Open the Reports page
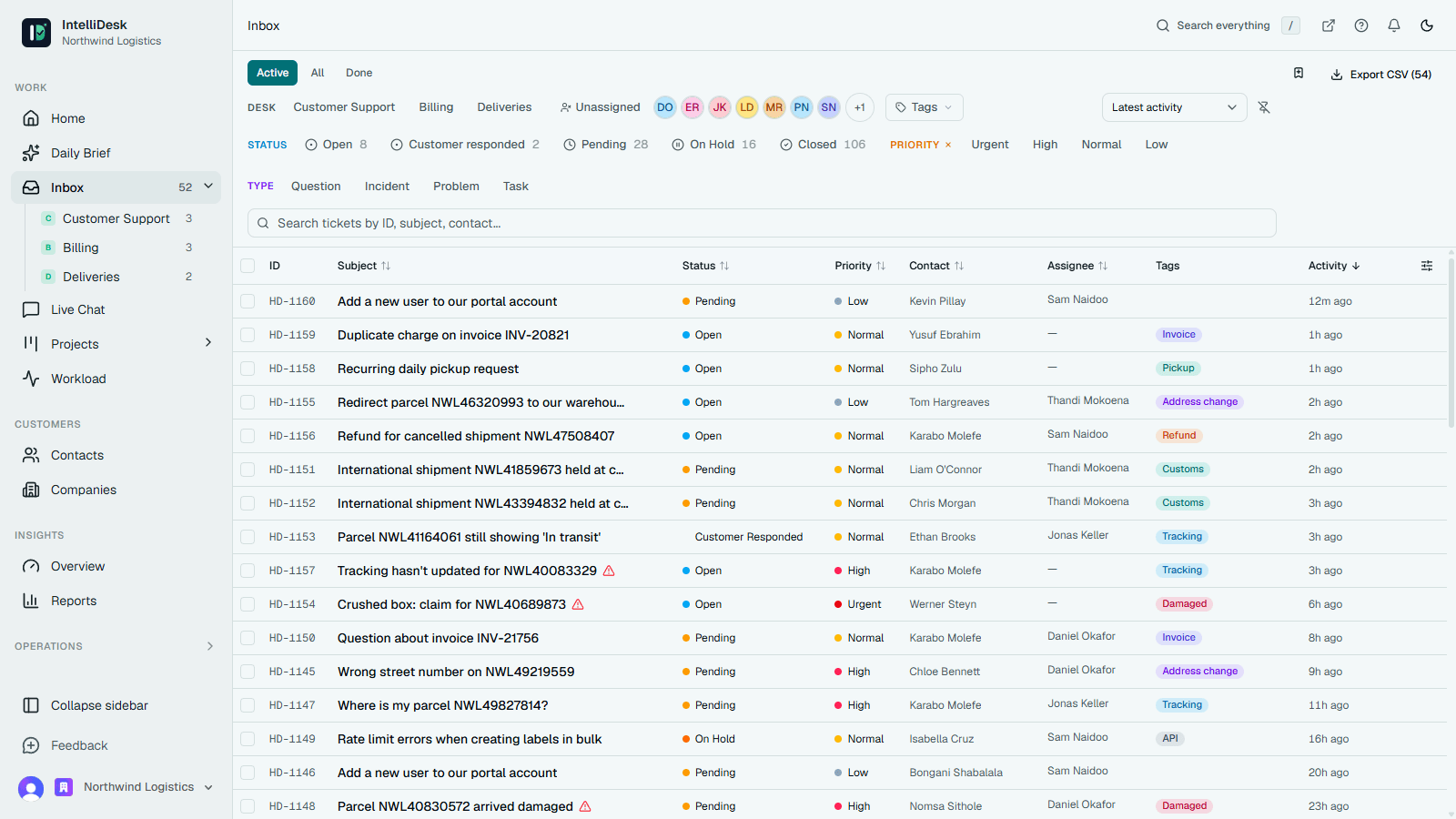 click(116, 601)
